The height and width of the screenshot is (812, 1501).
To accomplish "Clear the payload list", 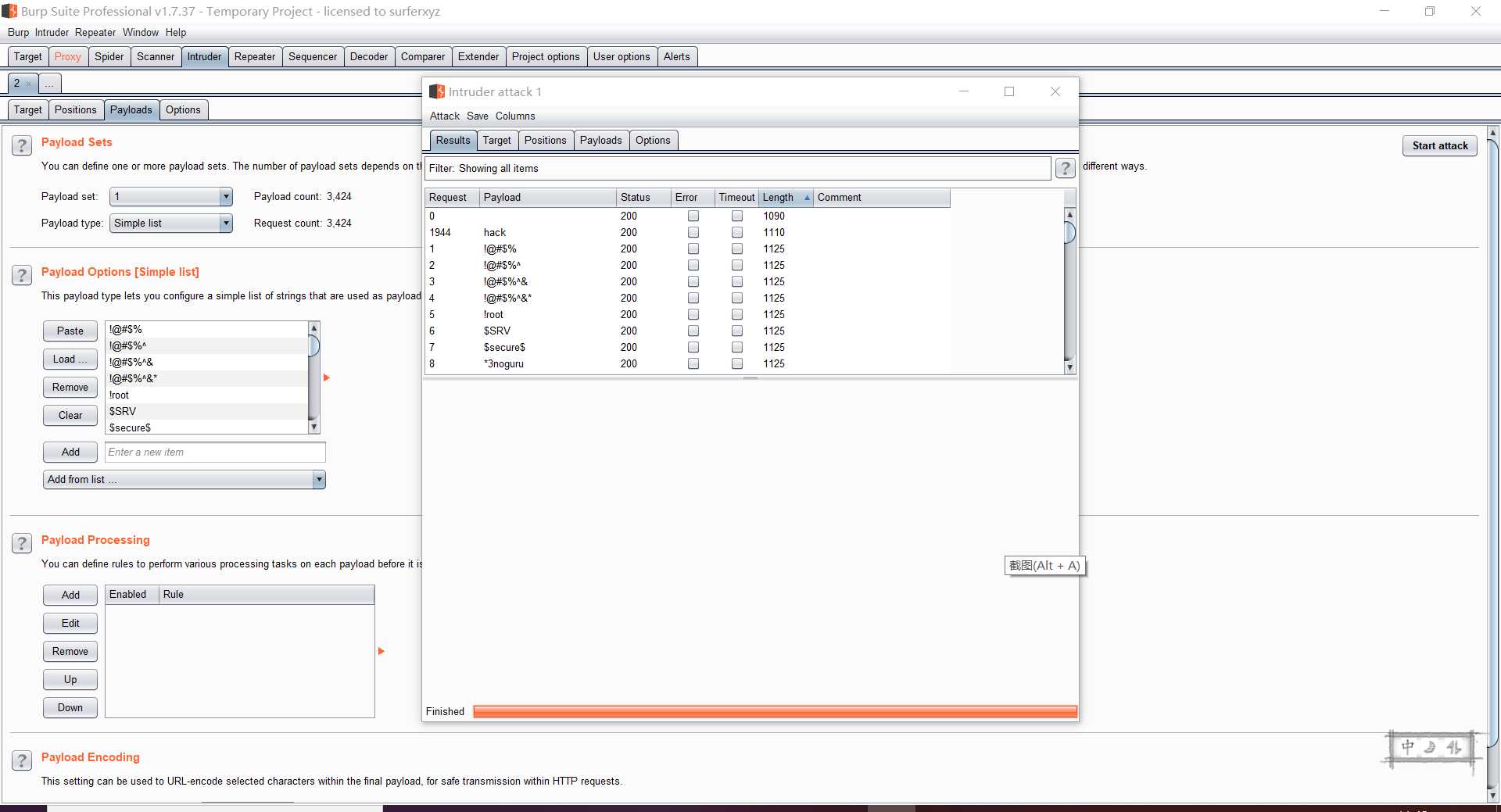I will pos(70,415).
